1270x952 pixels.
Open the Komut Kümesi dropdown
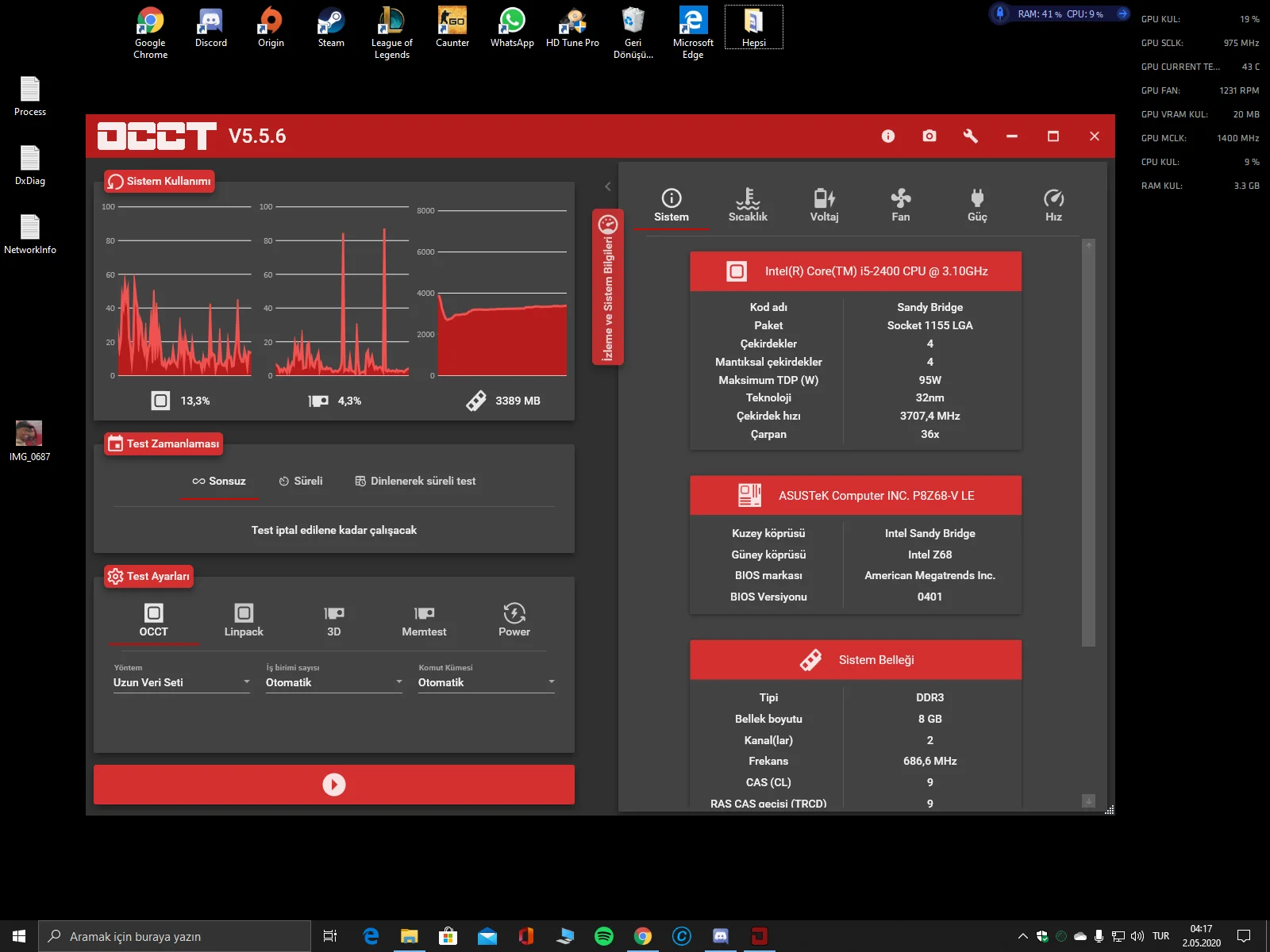click(x=487, y=682)
